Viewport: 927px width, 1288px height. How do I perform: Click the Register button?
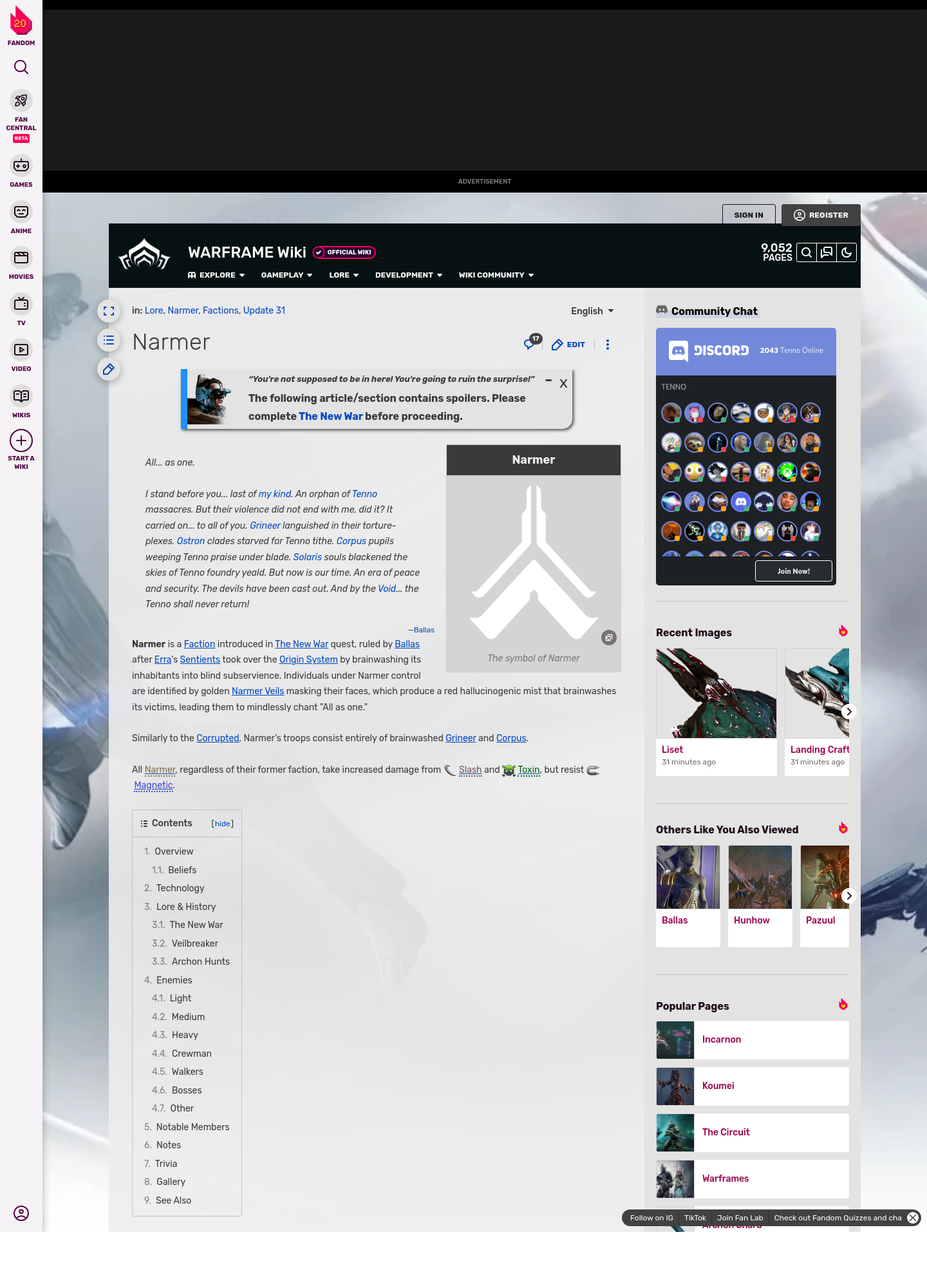point(821,215)
